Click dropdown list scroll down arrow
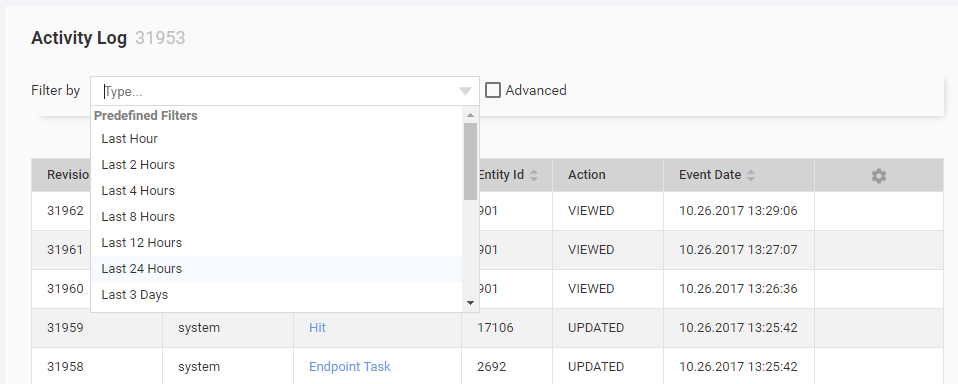The image size is (958, 384). tap(470, 302)
